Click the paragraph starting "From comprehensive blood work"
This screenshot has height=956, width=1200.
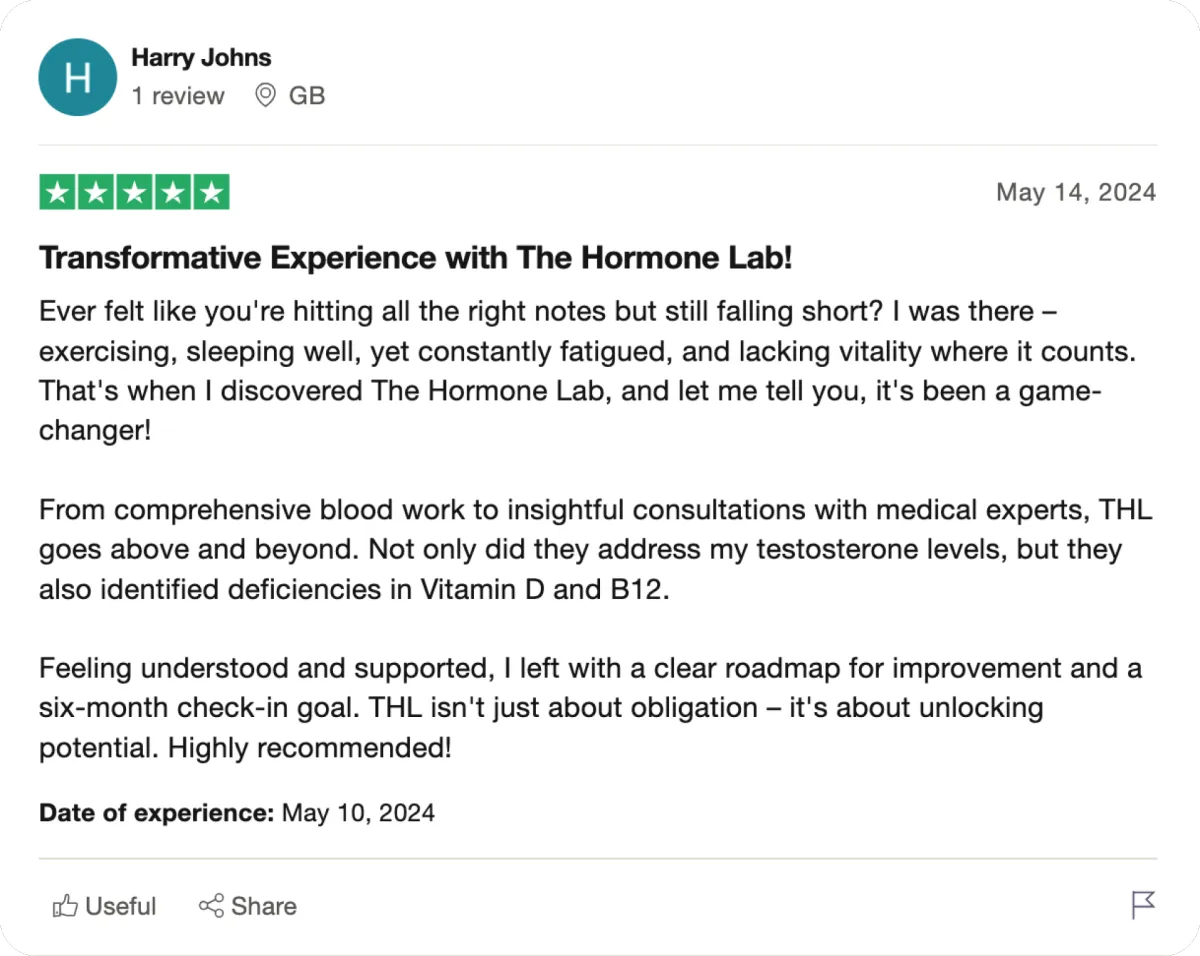[595, 549]
